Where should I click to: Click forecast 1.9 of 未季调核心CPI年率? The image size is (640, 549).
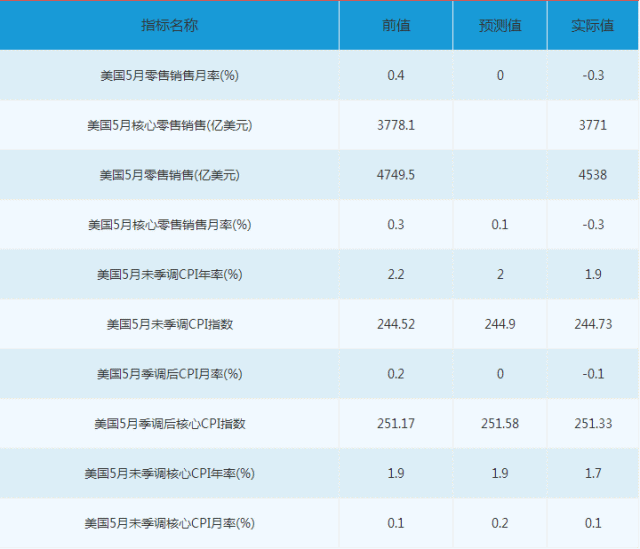(500, 474)
